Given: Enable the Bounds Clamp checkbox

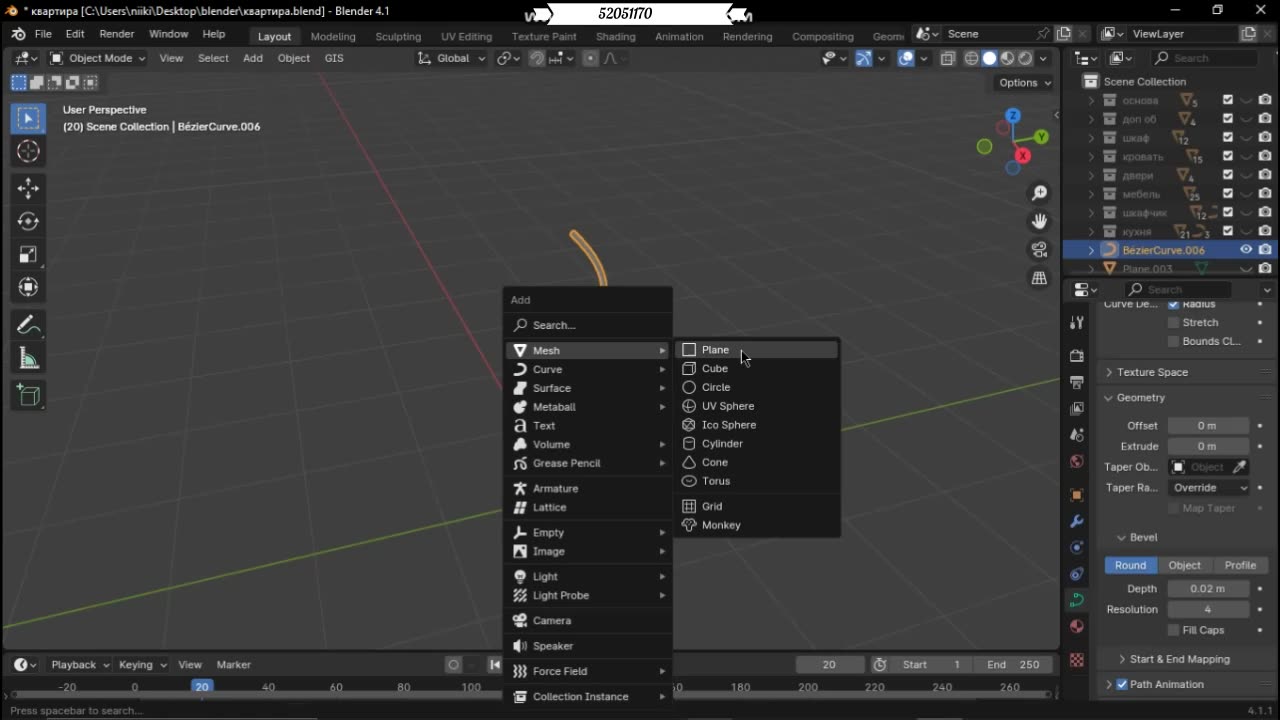Looking at the screenshot, I should (1174, 341).
